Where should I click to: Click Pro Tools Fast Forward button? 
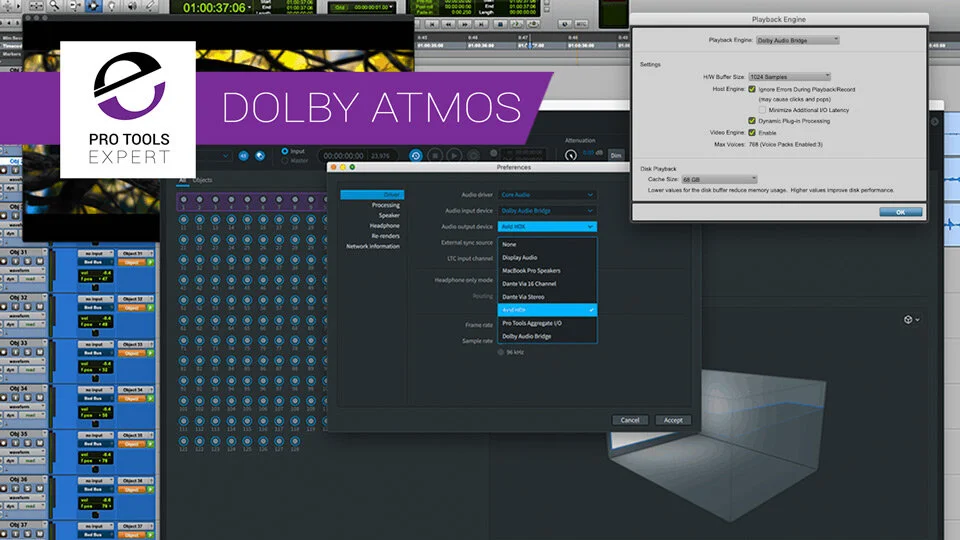pos(465,24)
